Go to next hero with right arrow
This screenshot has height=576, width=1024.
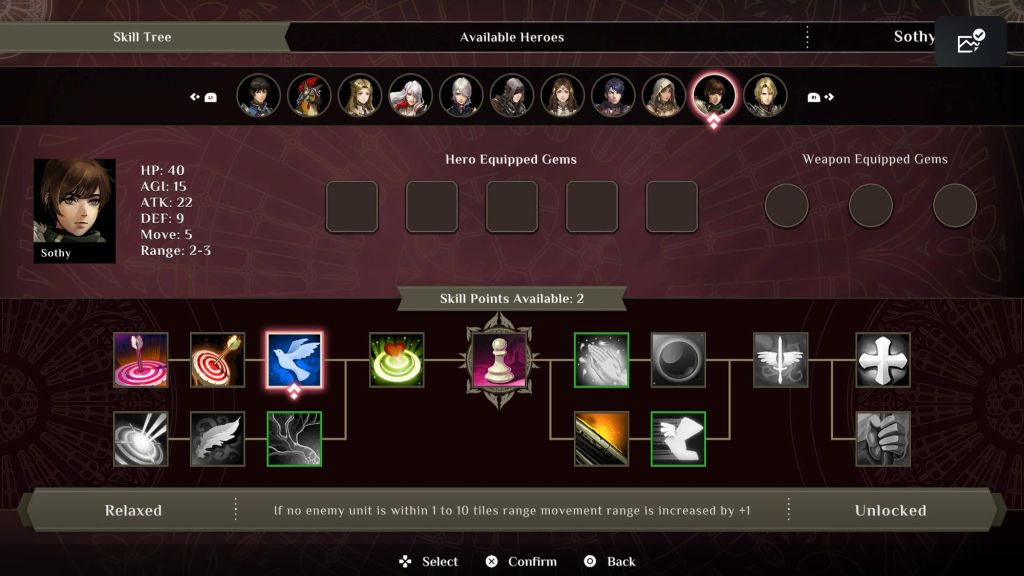[x=821, y=97]
